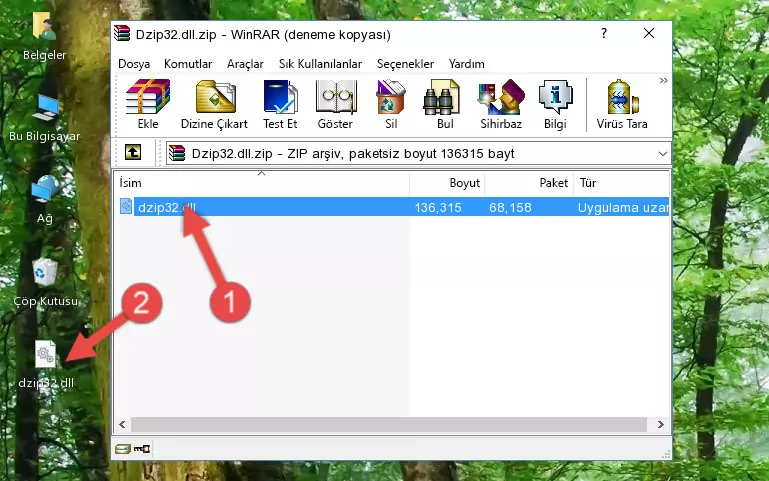This screenshot has width=769, height=481.
Task: Go up one folder level
Action: pos(133,152)
